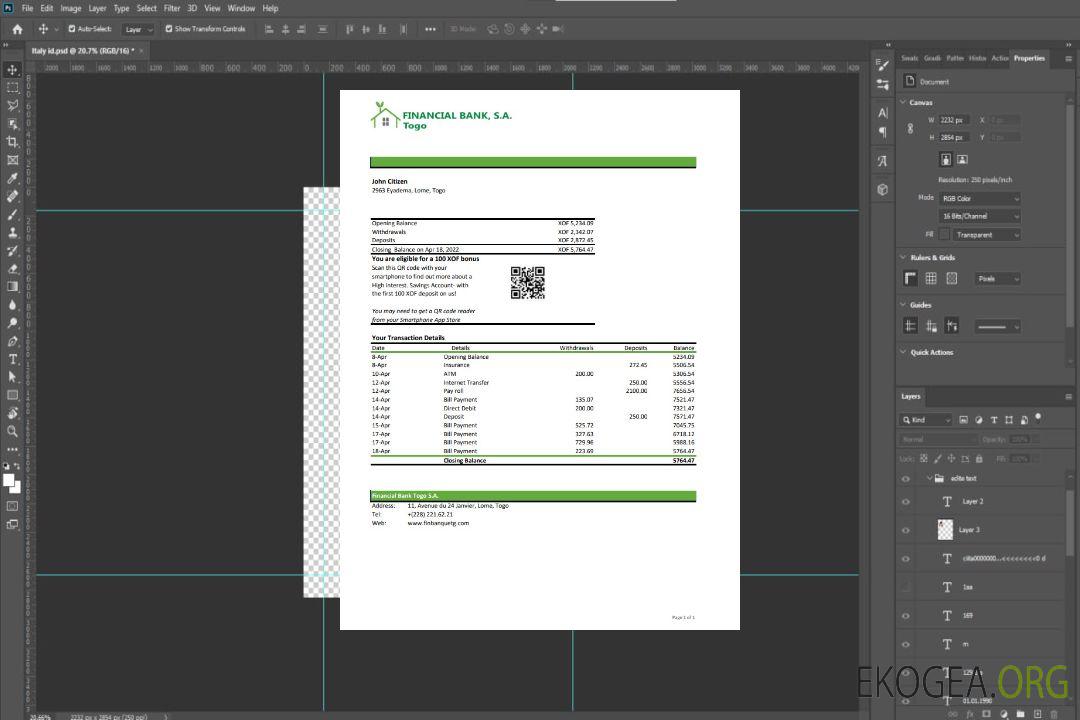Select the Crop tool

point(12,142)
